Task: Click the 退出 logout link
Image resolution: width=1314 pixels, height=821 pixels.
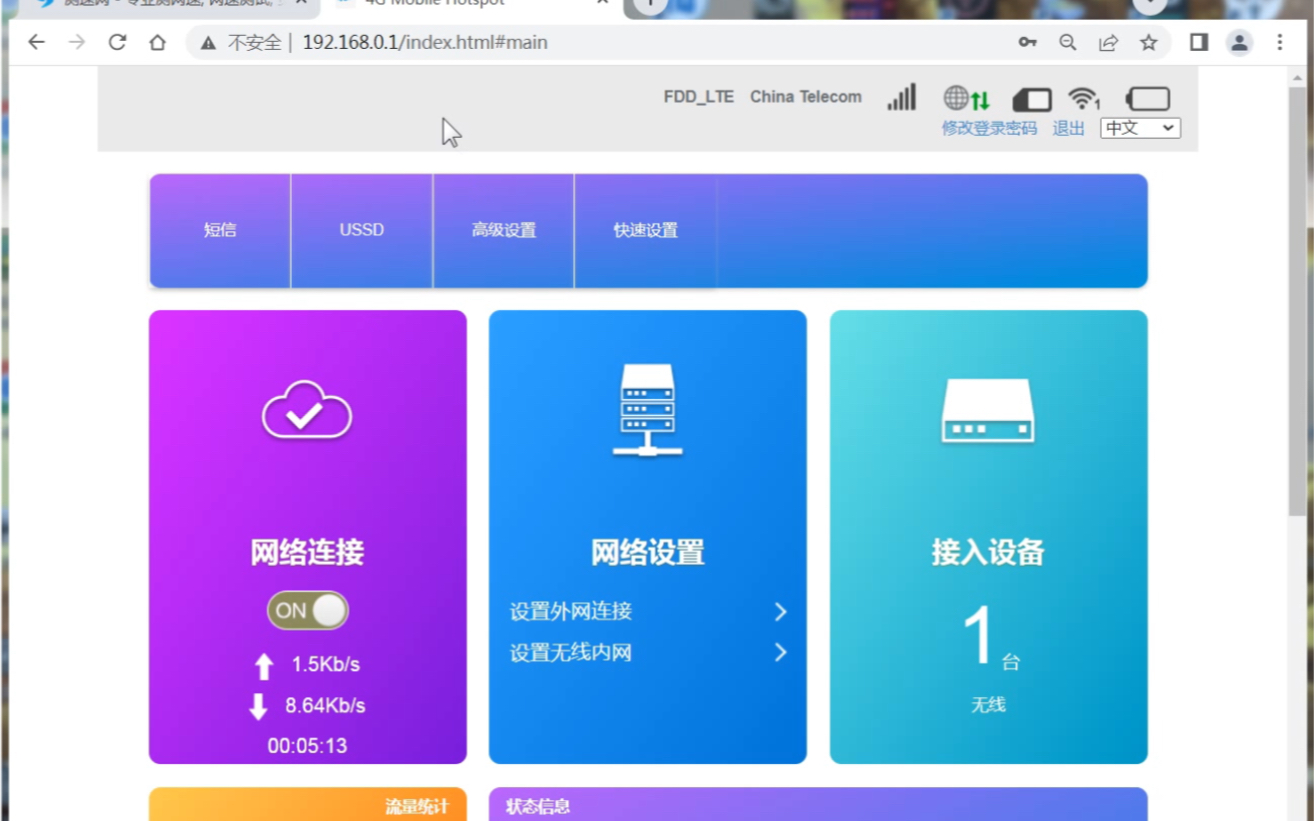Action: (x=1068, y=128)
